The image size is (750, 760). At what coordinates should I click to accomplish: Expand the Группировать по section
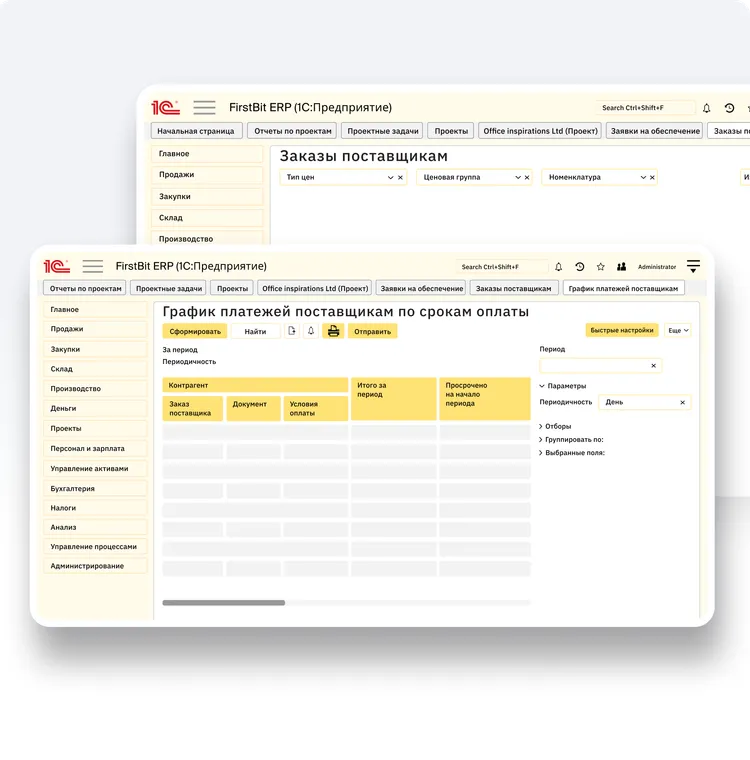pos(541,439)
